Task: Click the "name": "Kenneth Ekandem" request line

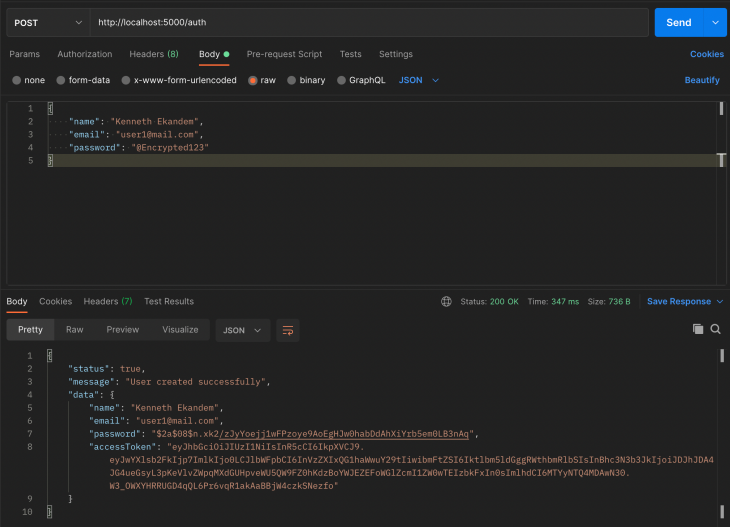Action: (136, 122)
